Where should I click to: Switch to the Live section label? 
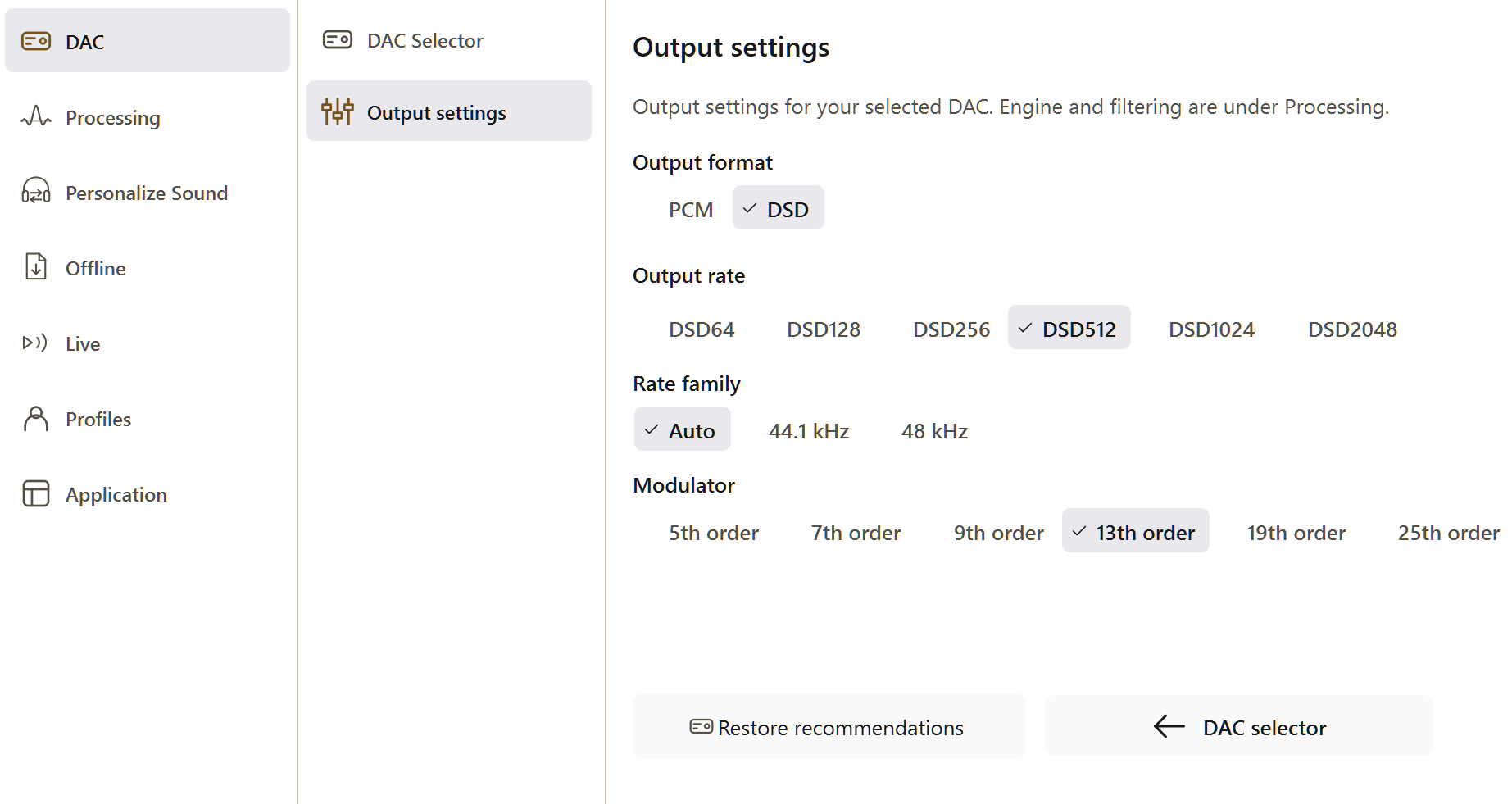point(83,343)
